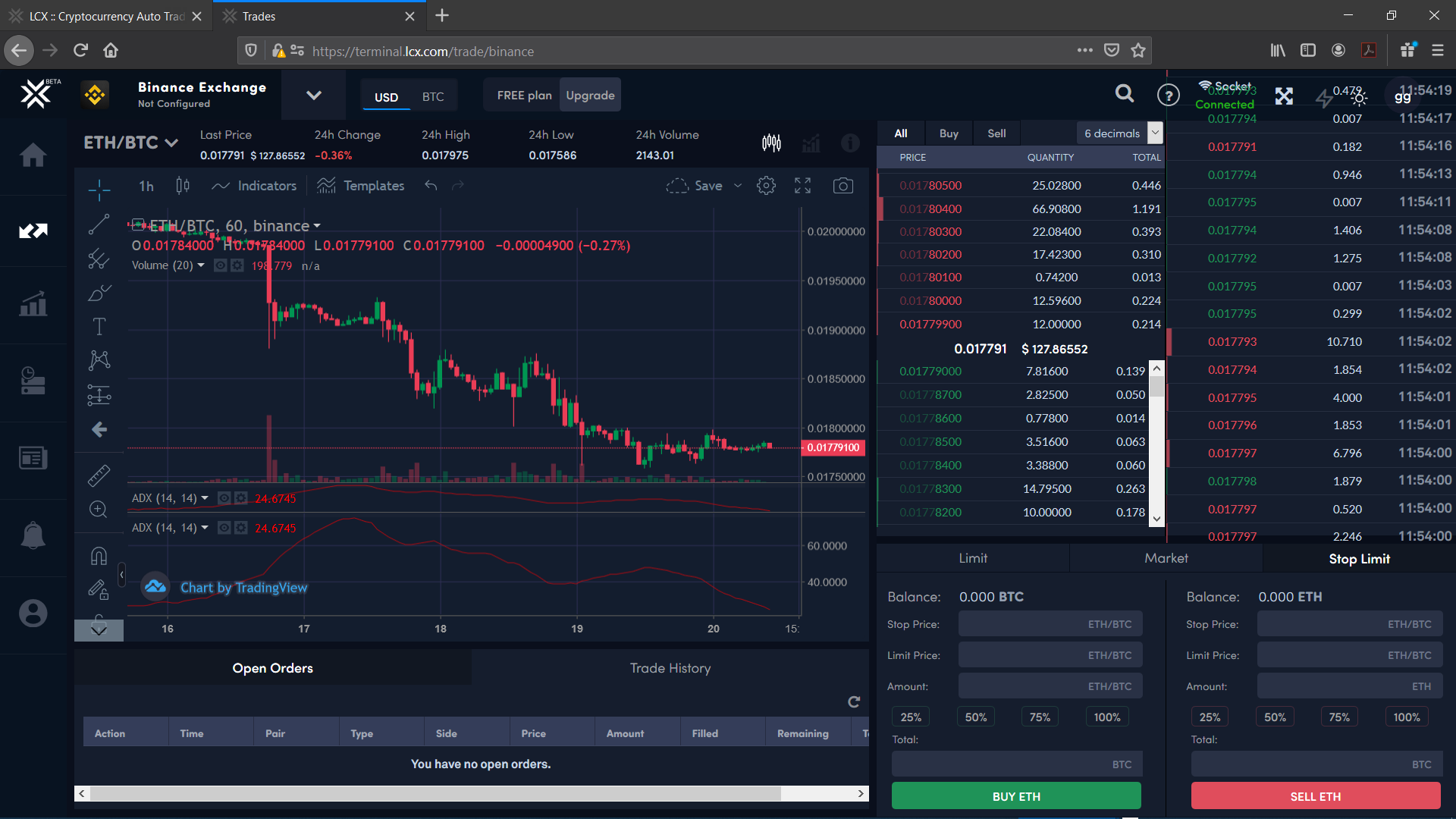Toggle Volume indicator visibility eye
The height and width of the screenshot is (819, 1456).
pyautogui.click(x=220, y=265)
